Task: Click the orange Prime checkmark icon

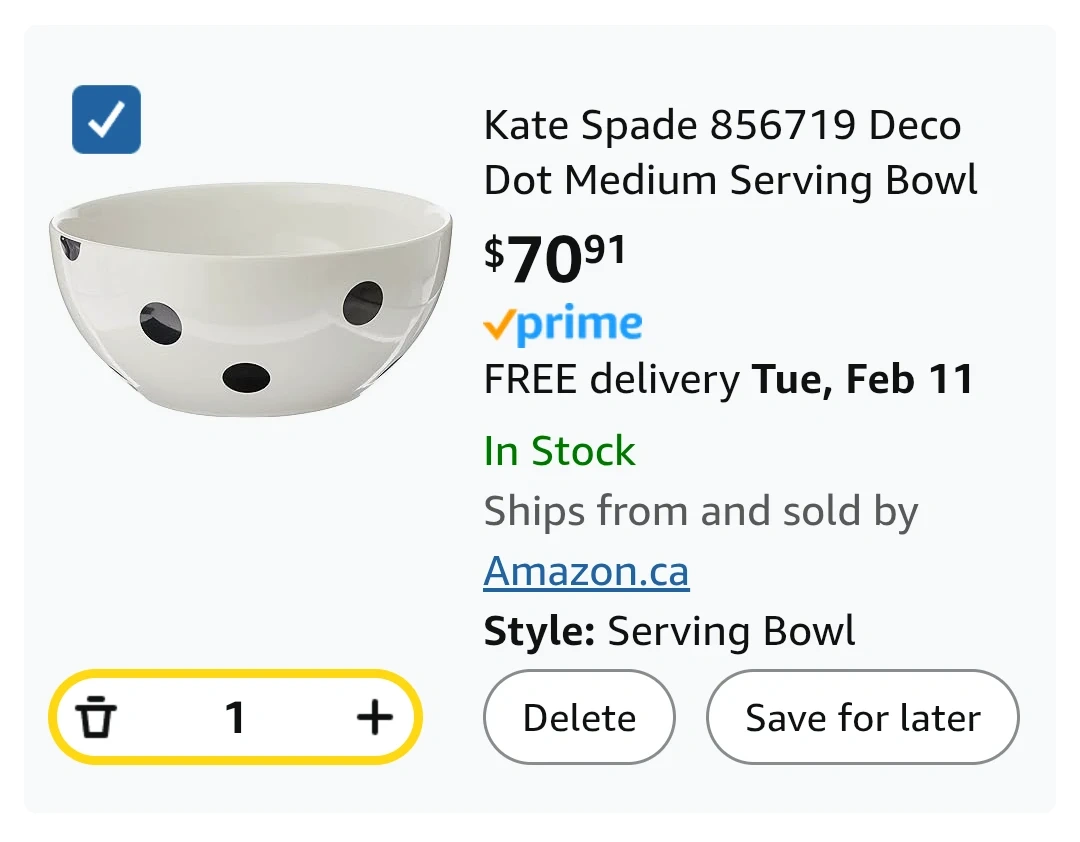Action: [x=499, y=324]
